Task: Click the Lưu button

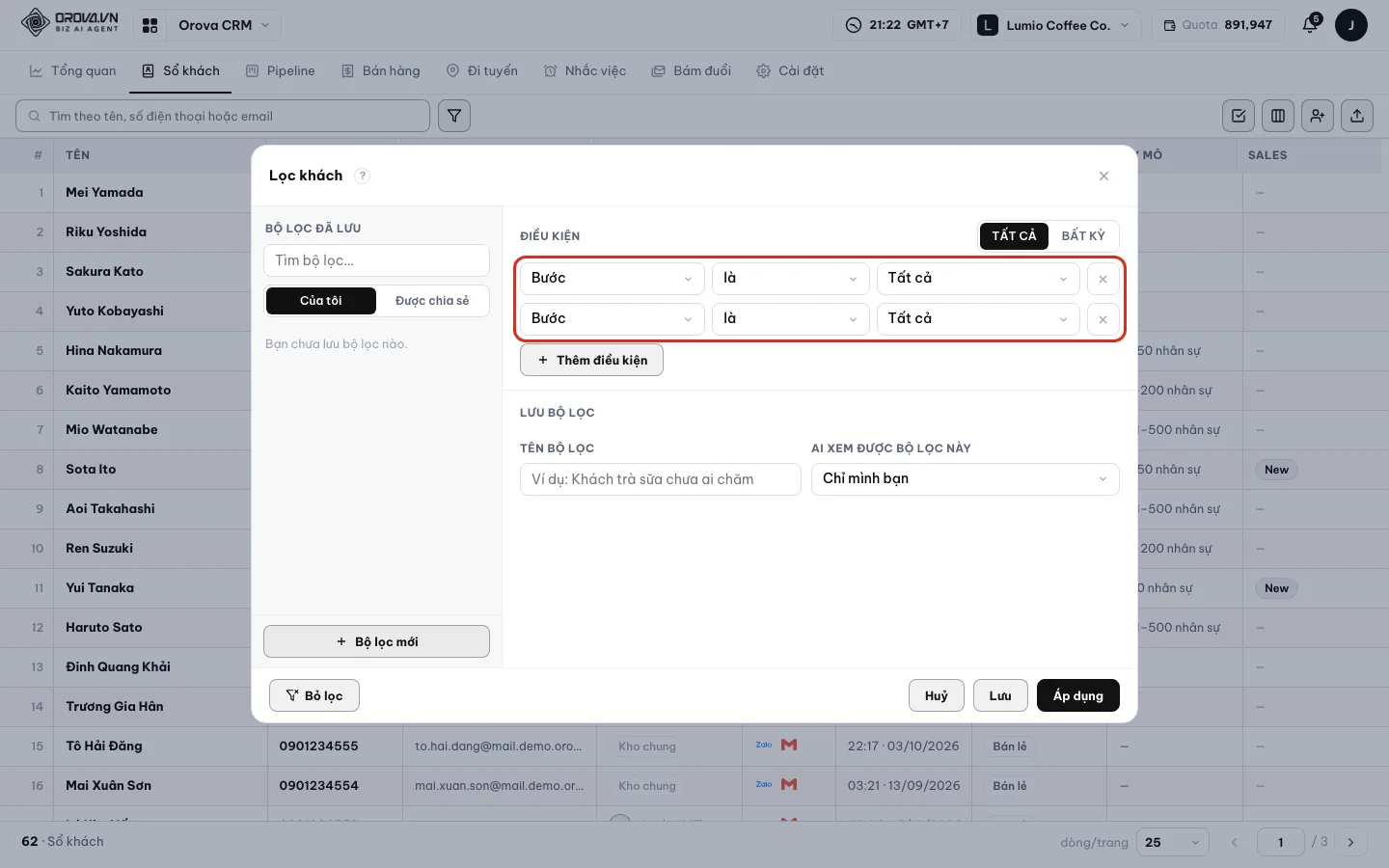Action: (1000, 695)
